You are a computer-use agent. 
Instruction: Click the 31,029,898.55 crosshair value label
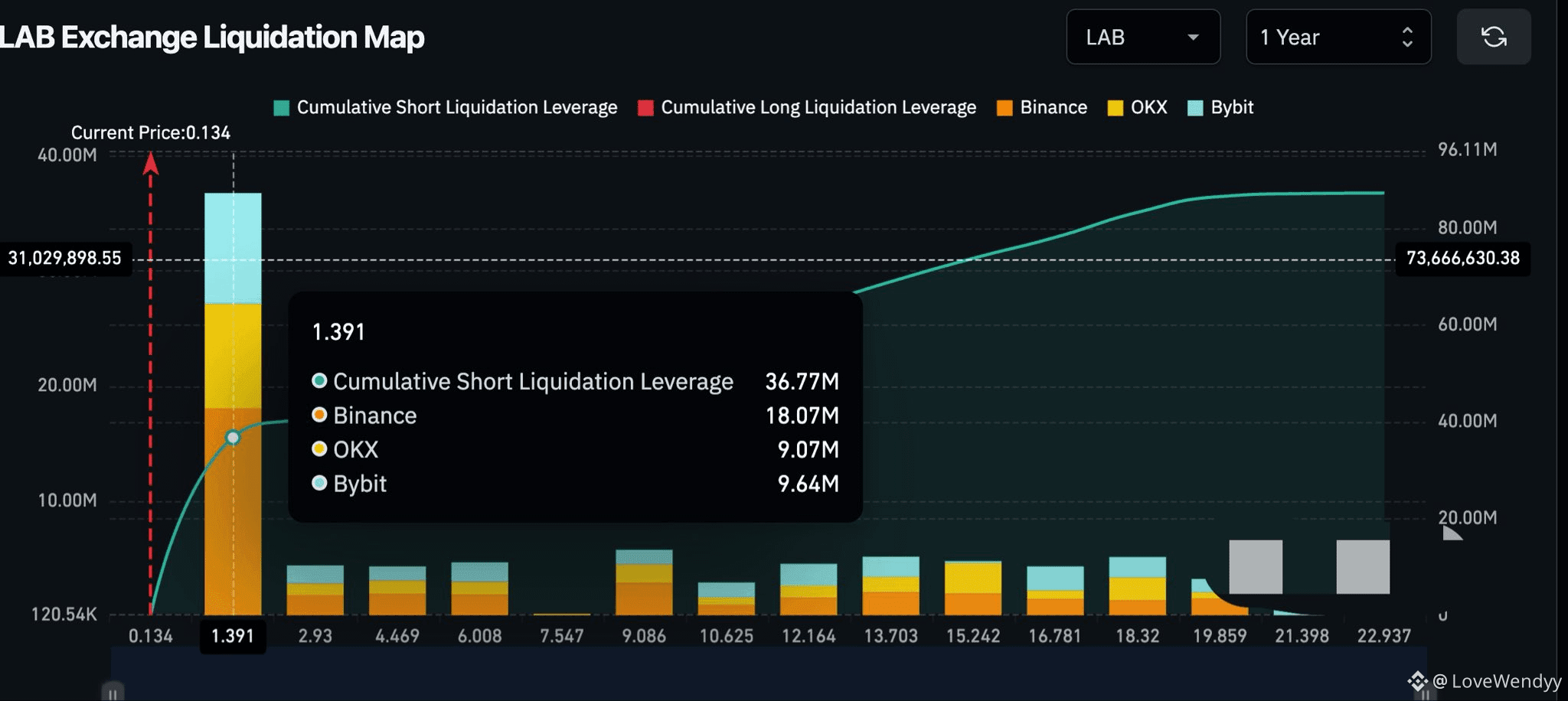tap(65, 259)
